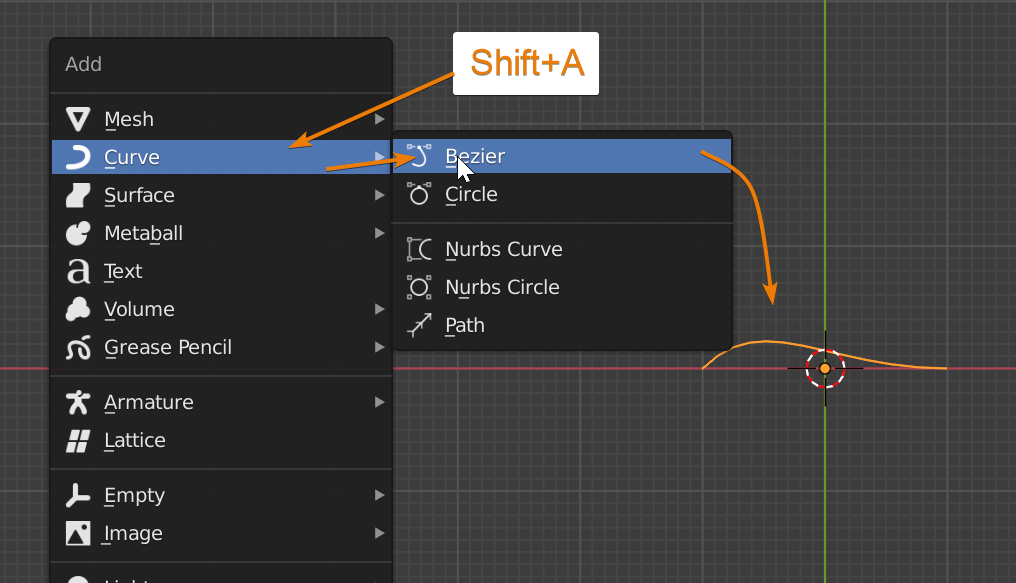Click the Armature figure icon

77,403
